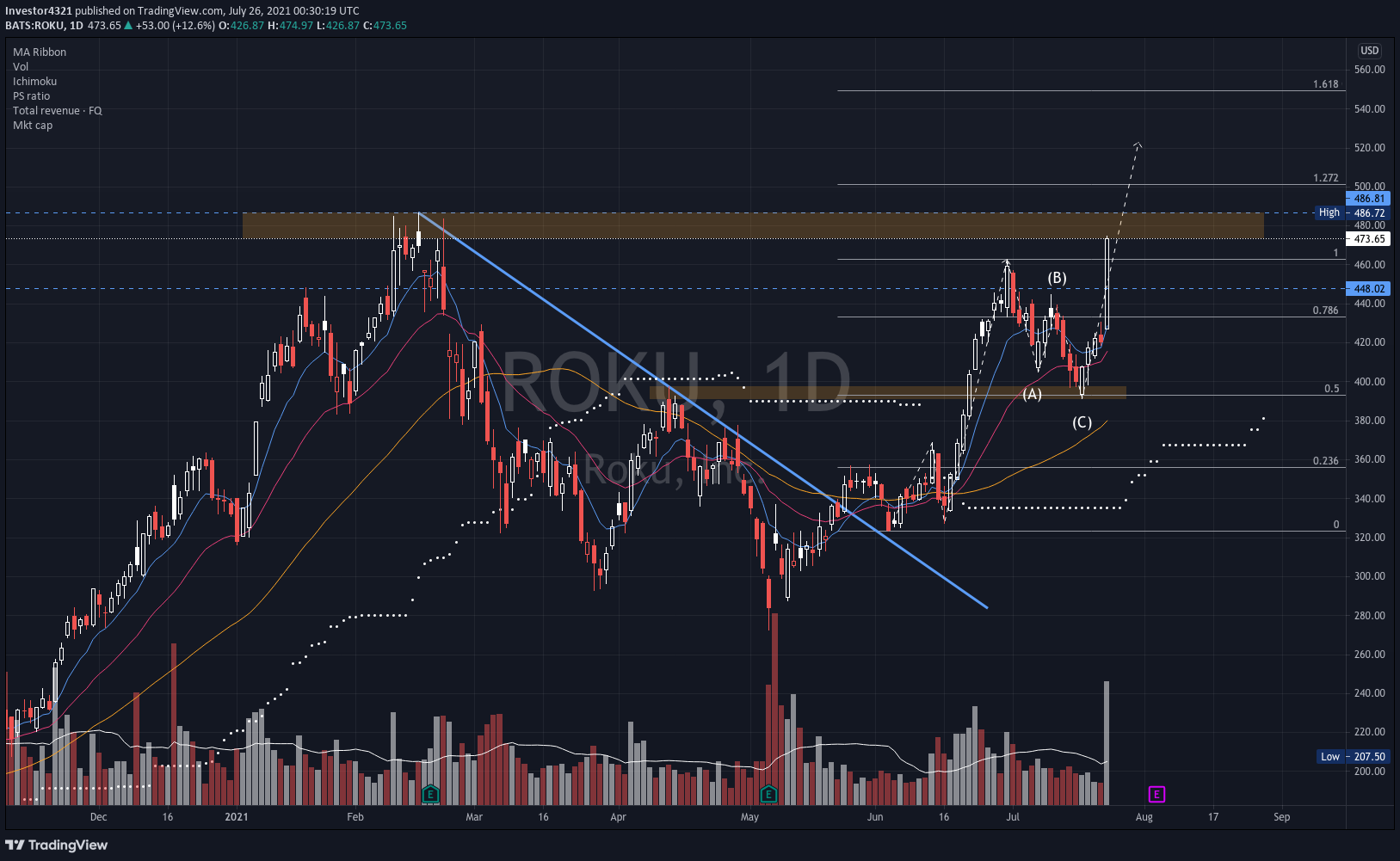Click the Aug date label on time axis
Viewport: 1400px width, 861px height.
pyautogui.click(x=1144, y=817)
